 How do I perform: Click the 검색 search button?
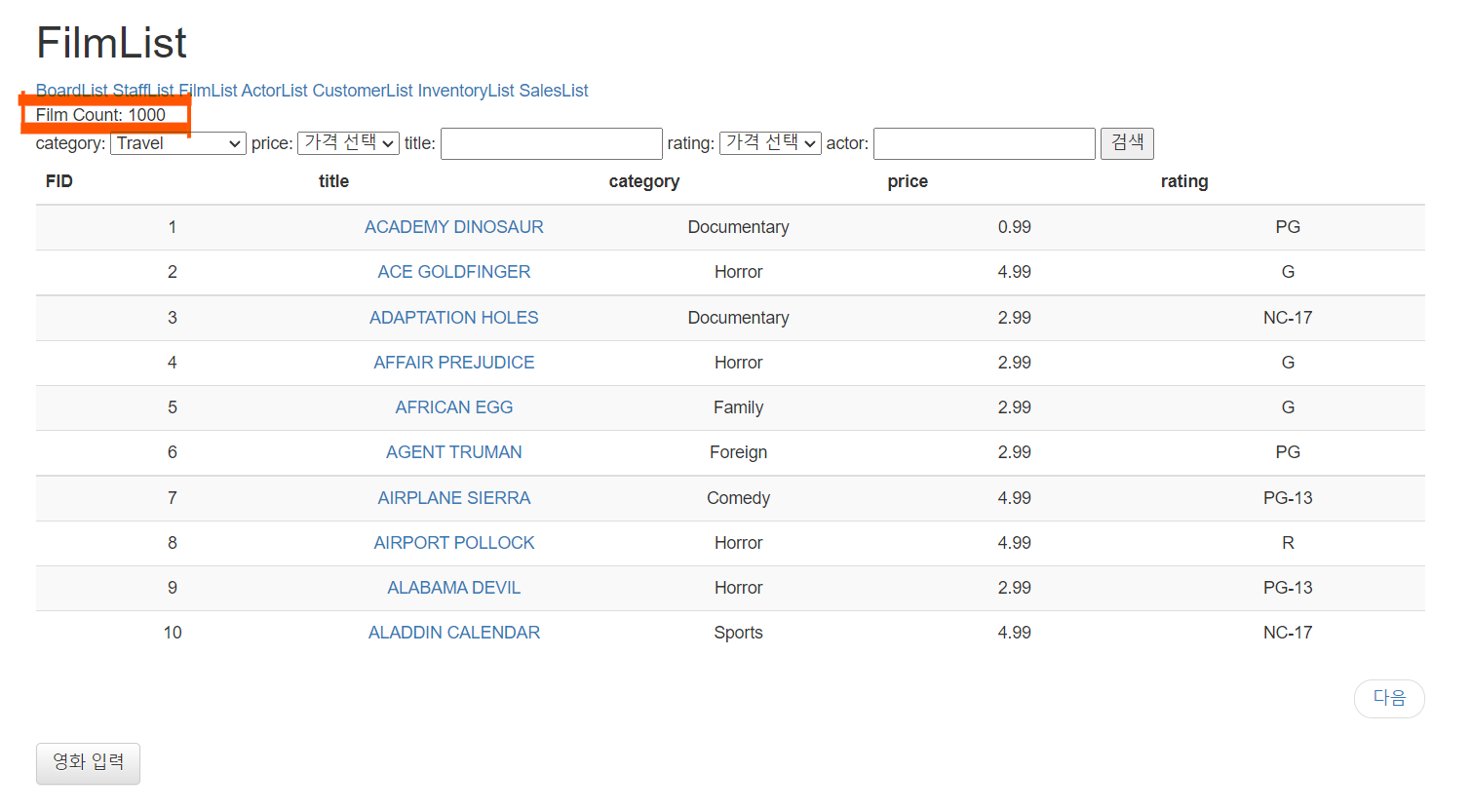(1127, 143)
